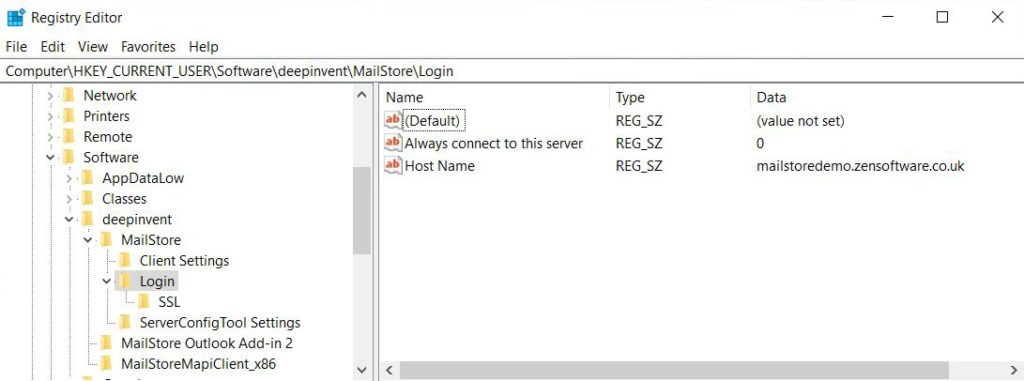Click the Login folder icon
1024x381 pixels.
coord(125,281)
